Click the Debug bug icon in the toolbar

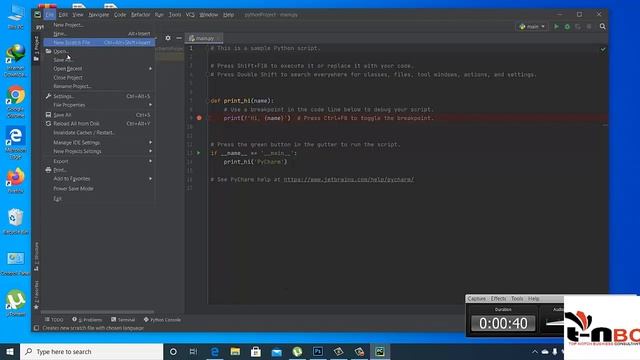[567, 27]
